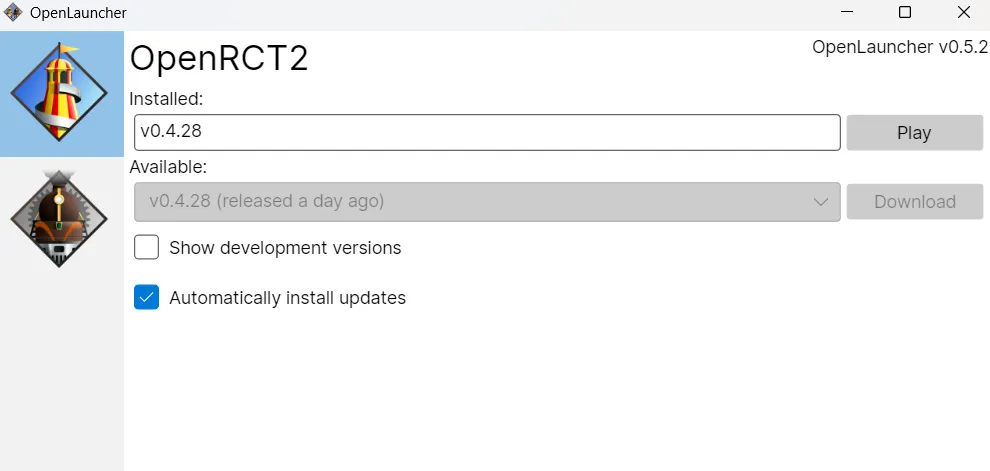The height and width of the screenshot is (471, 990).
Task: Click the OpenLauncher app icon in title bar
Action: 14,13
